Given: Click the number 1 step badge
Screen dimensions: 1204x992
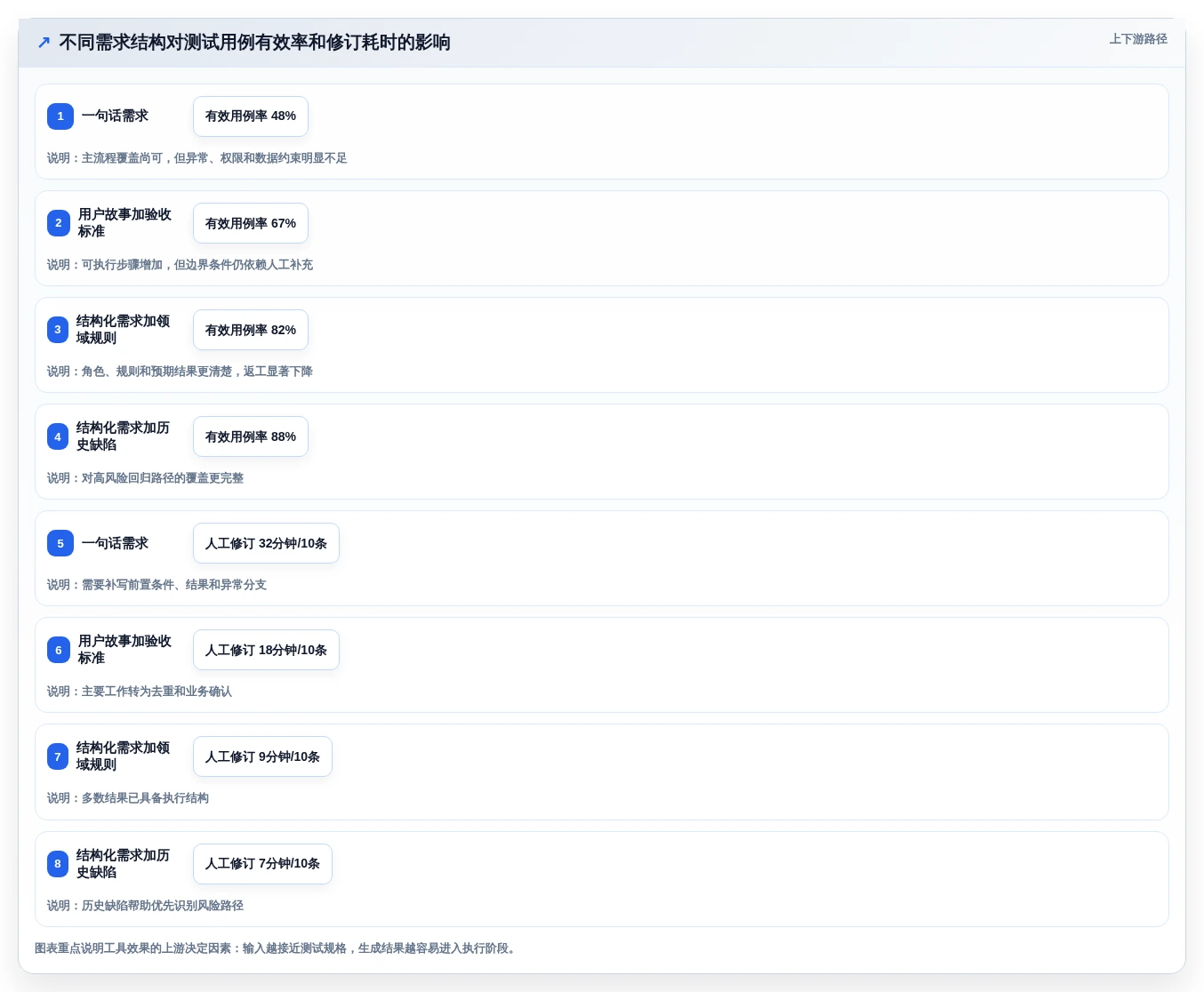Looking at the screenshot, I should 60,116.
